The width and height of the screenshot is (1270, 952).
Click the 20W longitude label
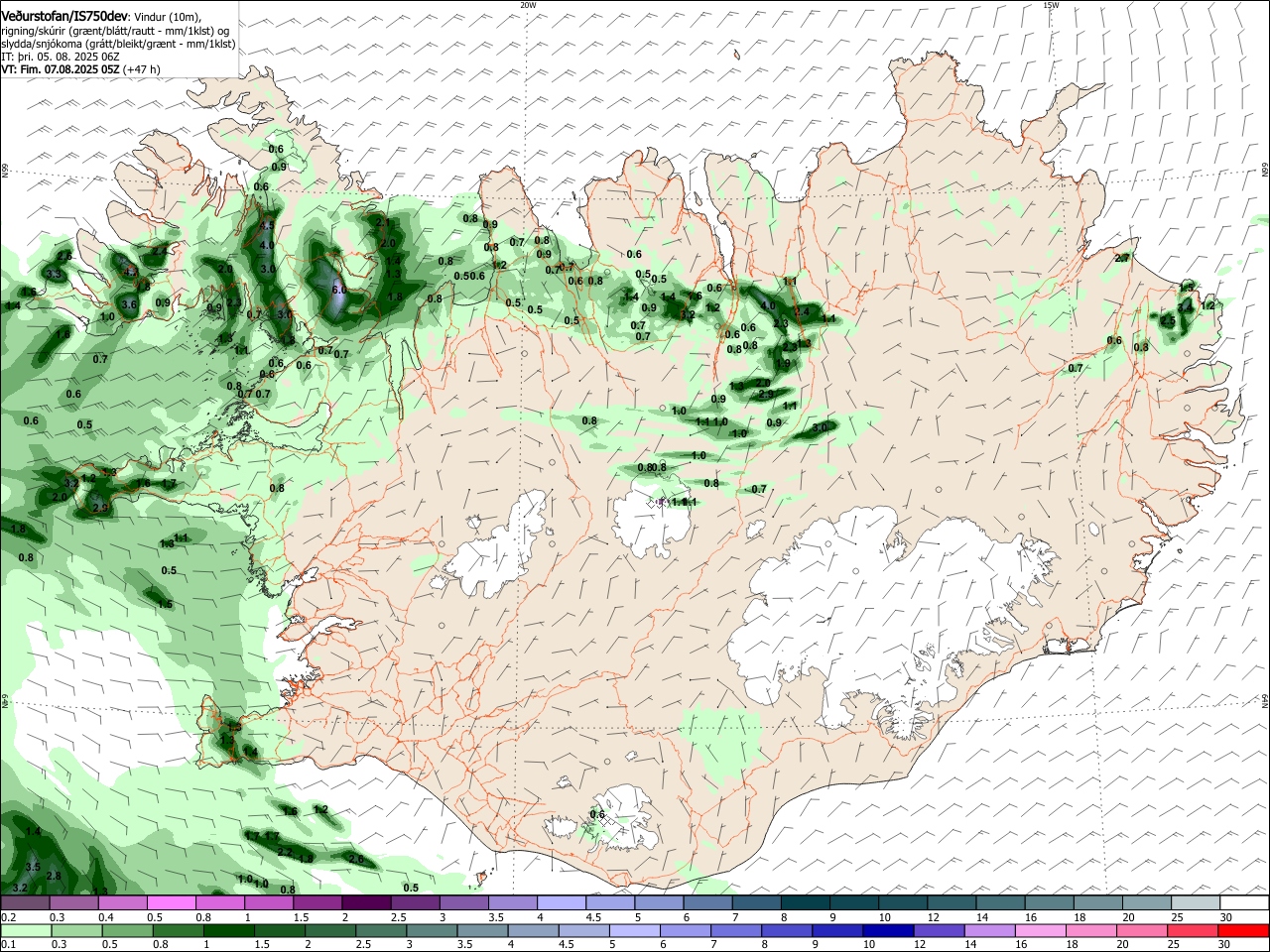pos(528,4)
